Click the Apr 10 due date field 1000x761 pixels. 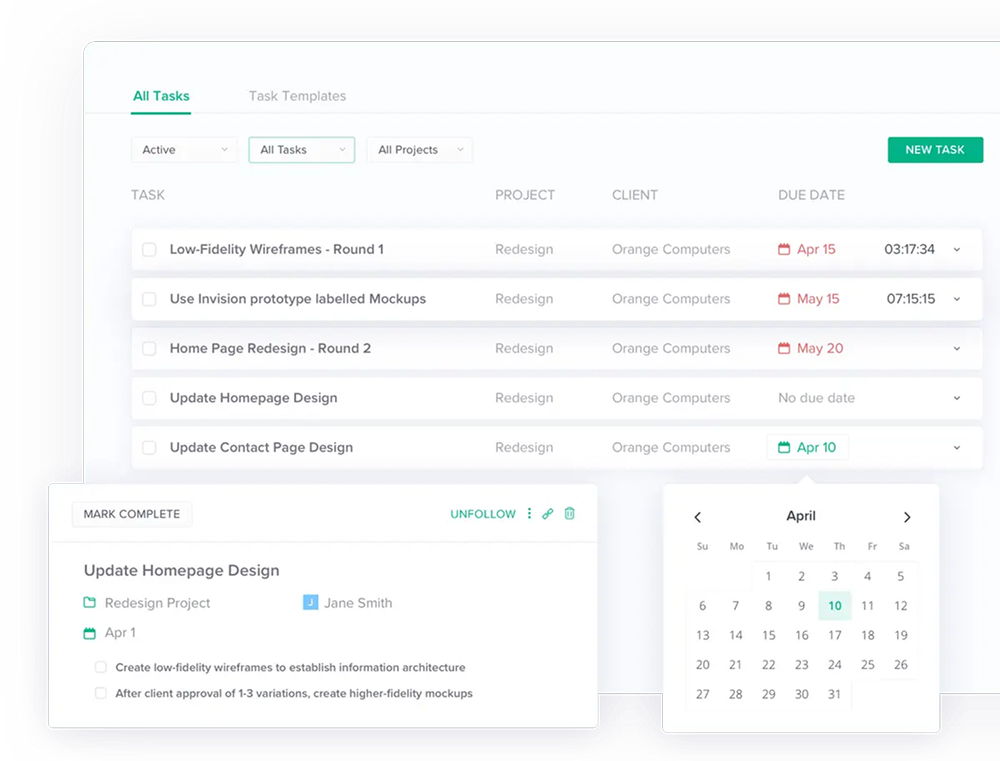[x=808, y=448]
